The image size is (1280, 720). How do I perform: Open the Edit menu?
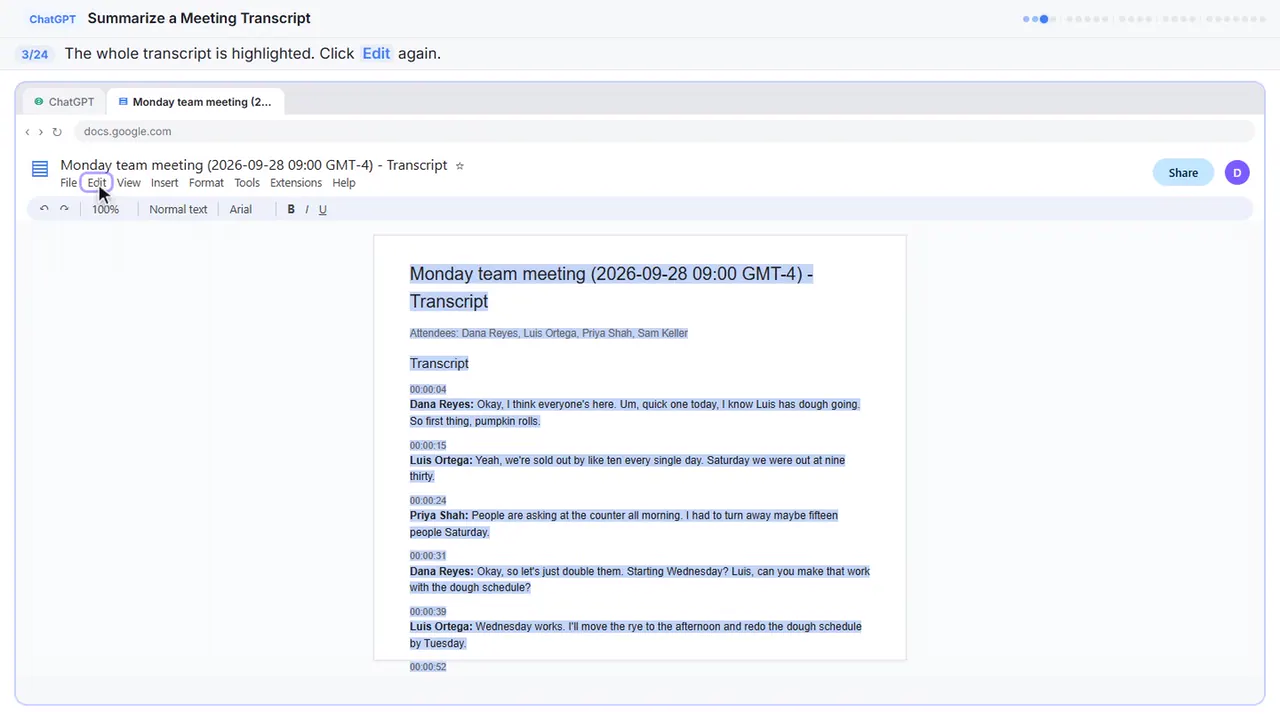click(96, 183)
